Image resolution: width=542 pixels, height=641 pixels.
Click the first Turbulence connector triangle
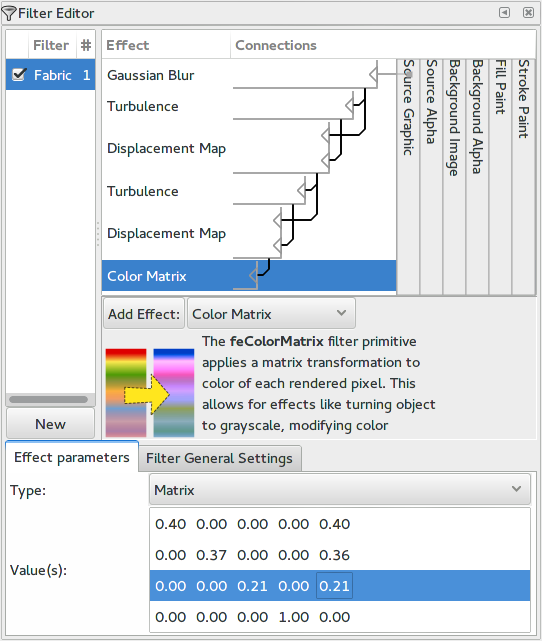point(349,105)
